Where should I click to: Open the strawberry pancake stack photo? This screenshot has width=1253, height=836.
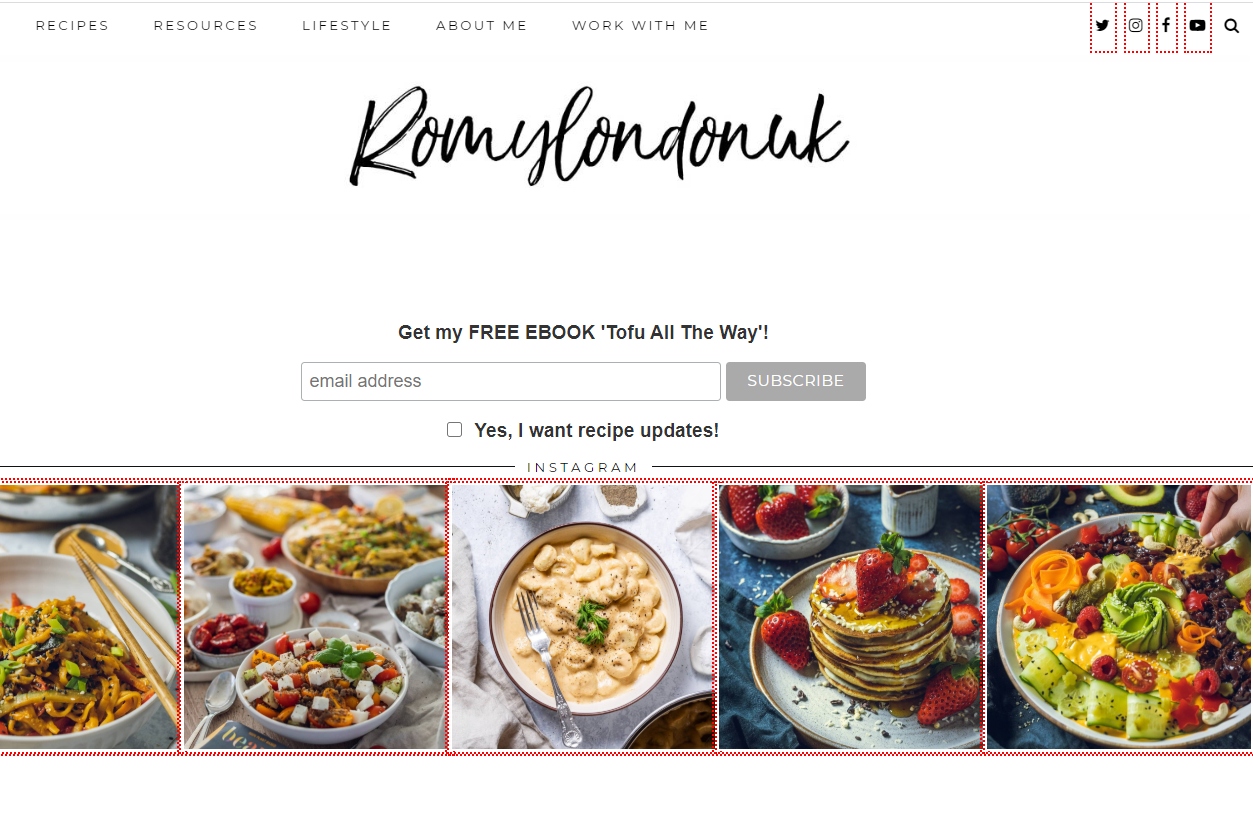coord(850,617)
